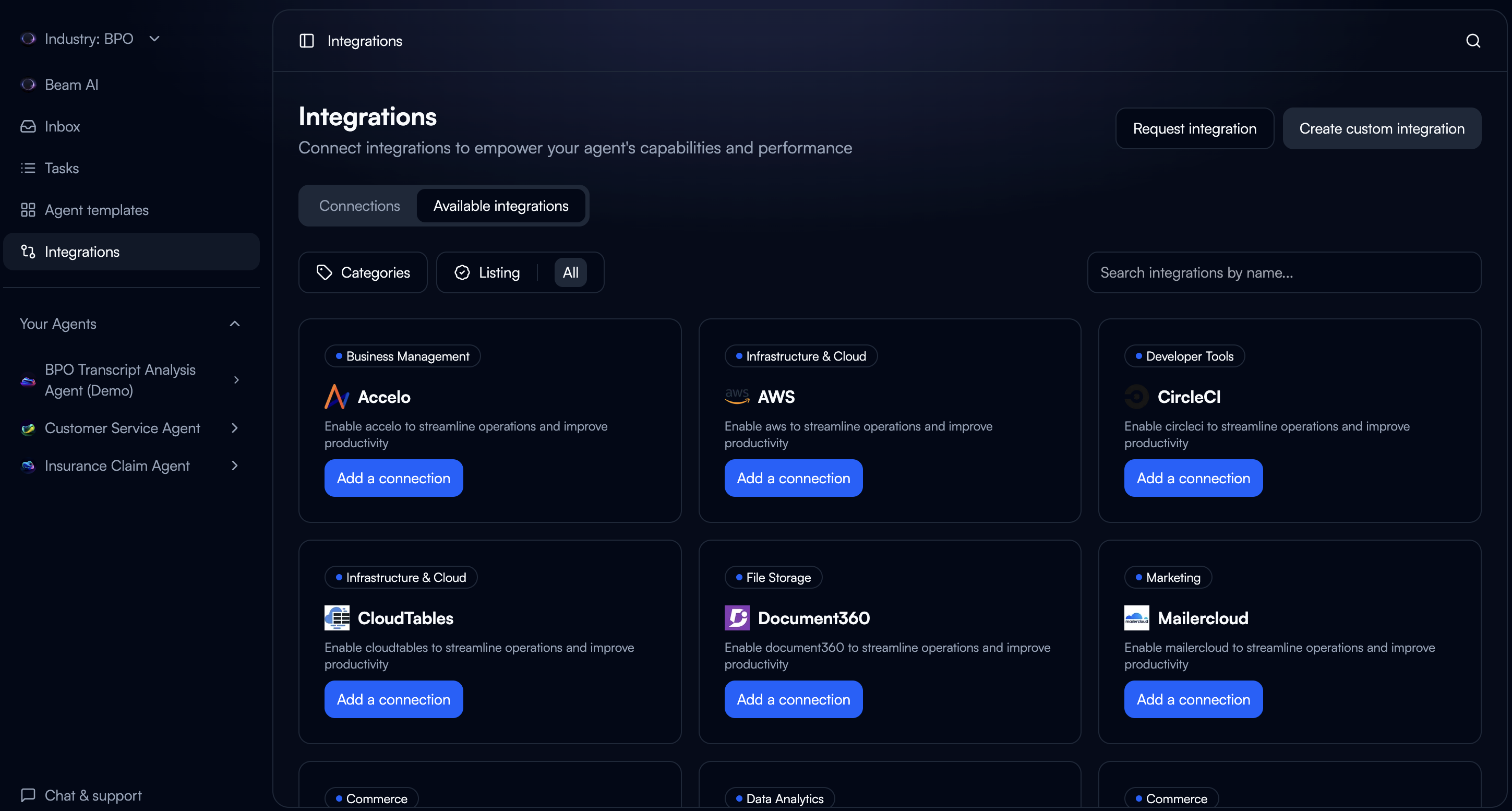Expand the Customer Service Agent item

(x=234, y=428)
